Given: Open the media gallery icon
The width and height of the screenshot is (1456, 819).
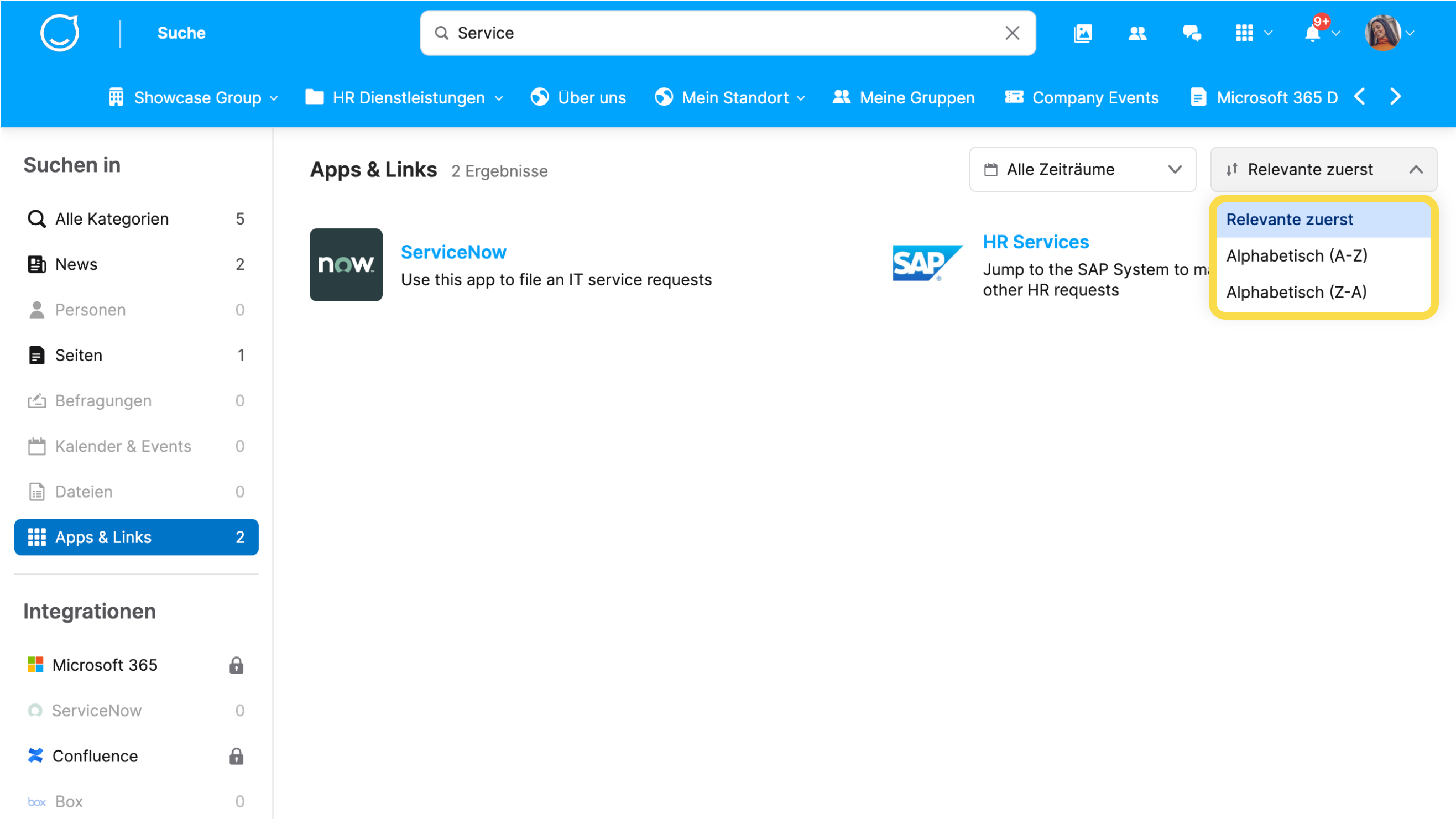Looking at the screenshot, I should pos(1082,33).
